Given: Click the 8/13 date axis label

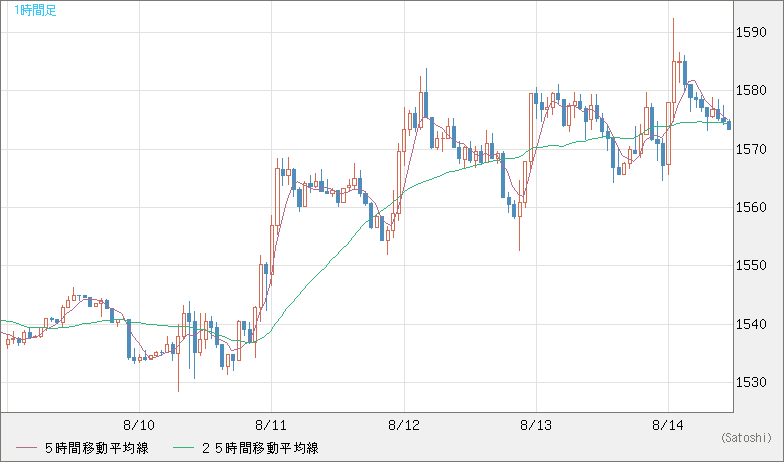Looking at the screenshot, I should (x=536, y=426).
